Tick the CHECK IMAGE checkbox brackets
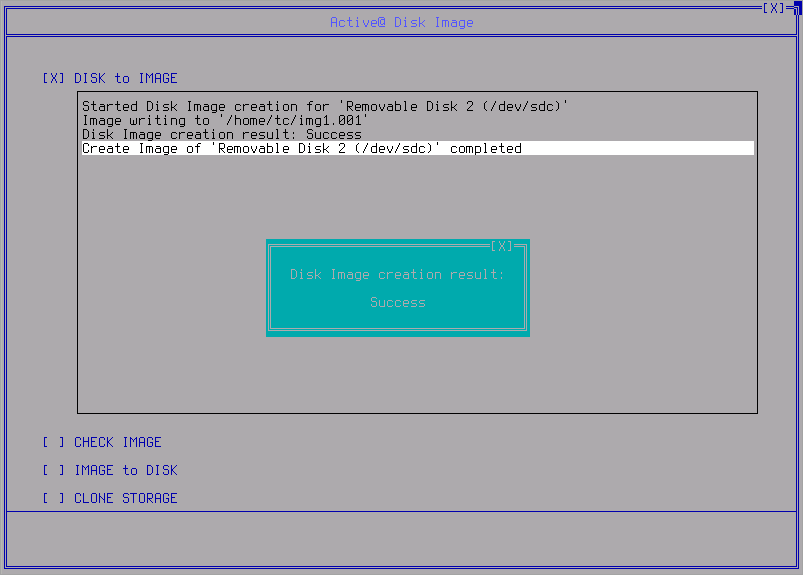The height and width of the screenshot is (575, 803). tap(54, 442)
